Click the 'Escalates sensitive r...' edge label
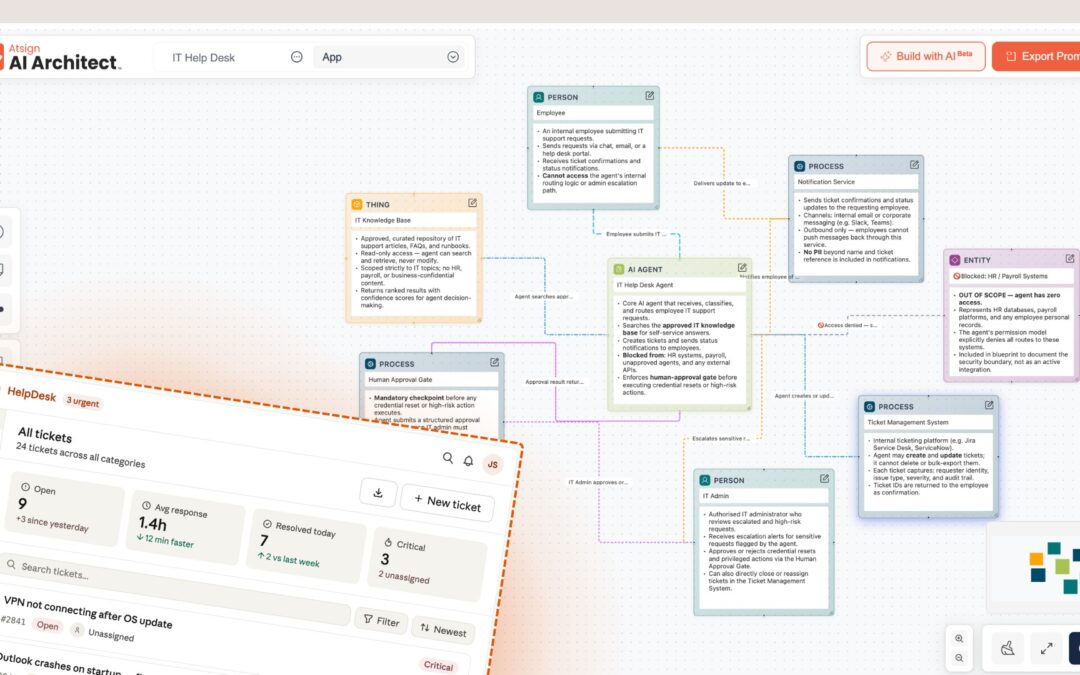 pyautogui.click(x=720, y=439)
